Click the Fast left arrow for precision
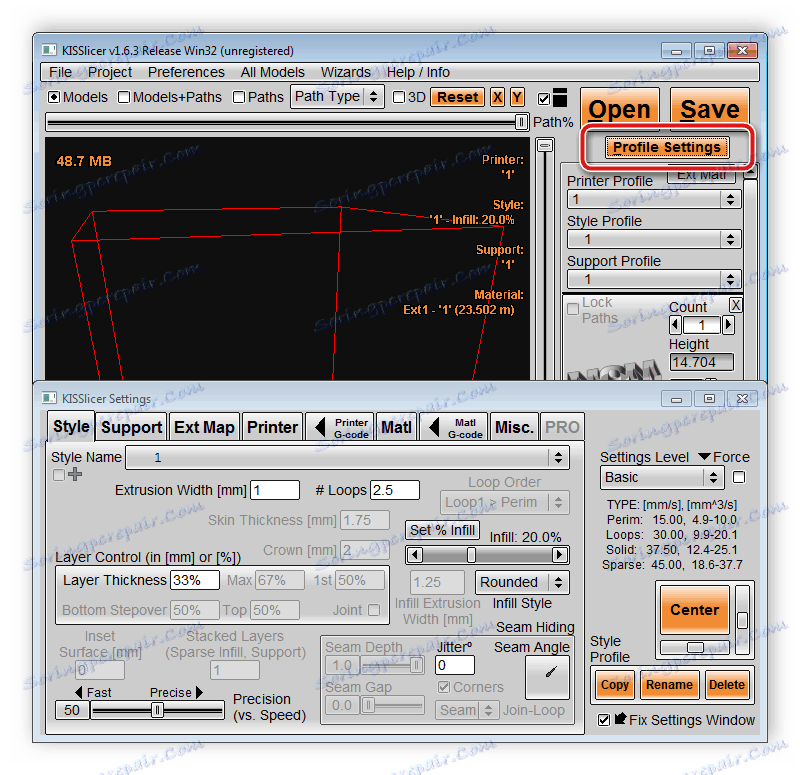Image resolution: width=800 pixels, height=775 pixels. coord(79,692)
